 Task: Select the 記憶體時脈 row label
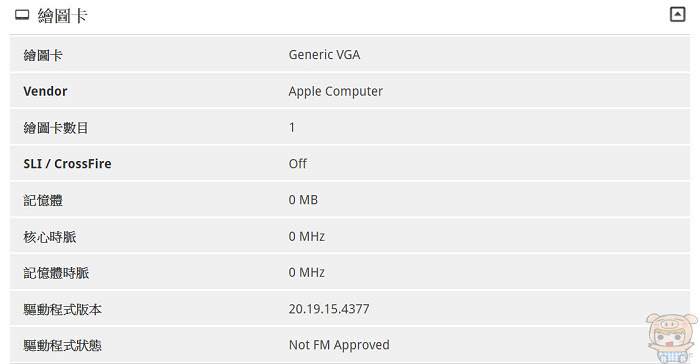pyautogui.click(x=56, y=273)
